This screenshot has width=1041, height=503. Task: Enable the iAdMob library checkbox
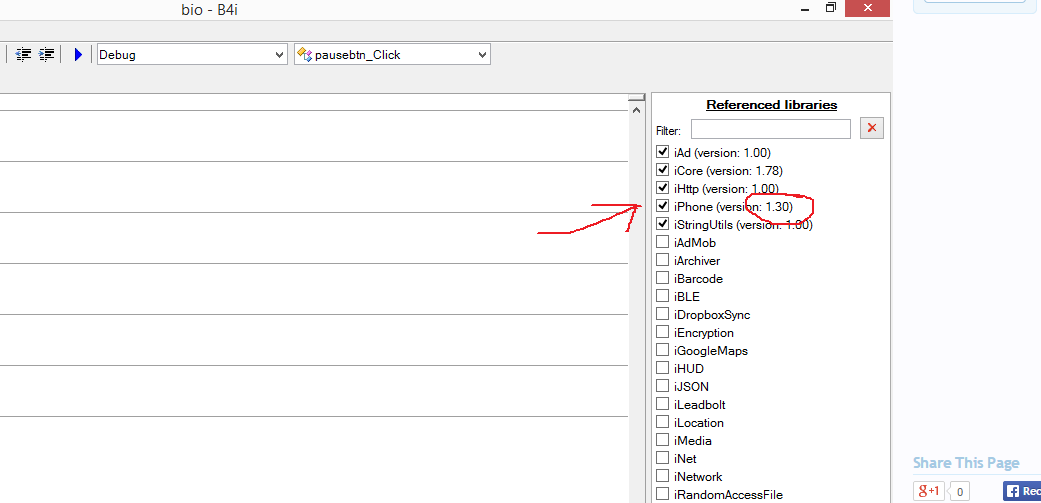pos(662,242)
